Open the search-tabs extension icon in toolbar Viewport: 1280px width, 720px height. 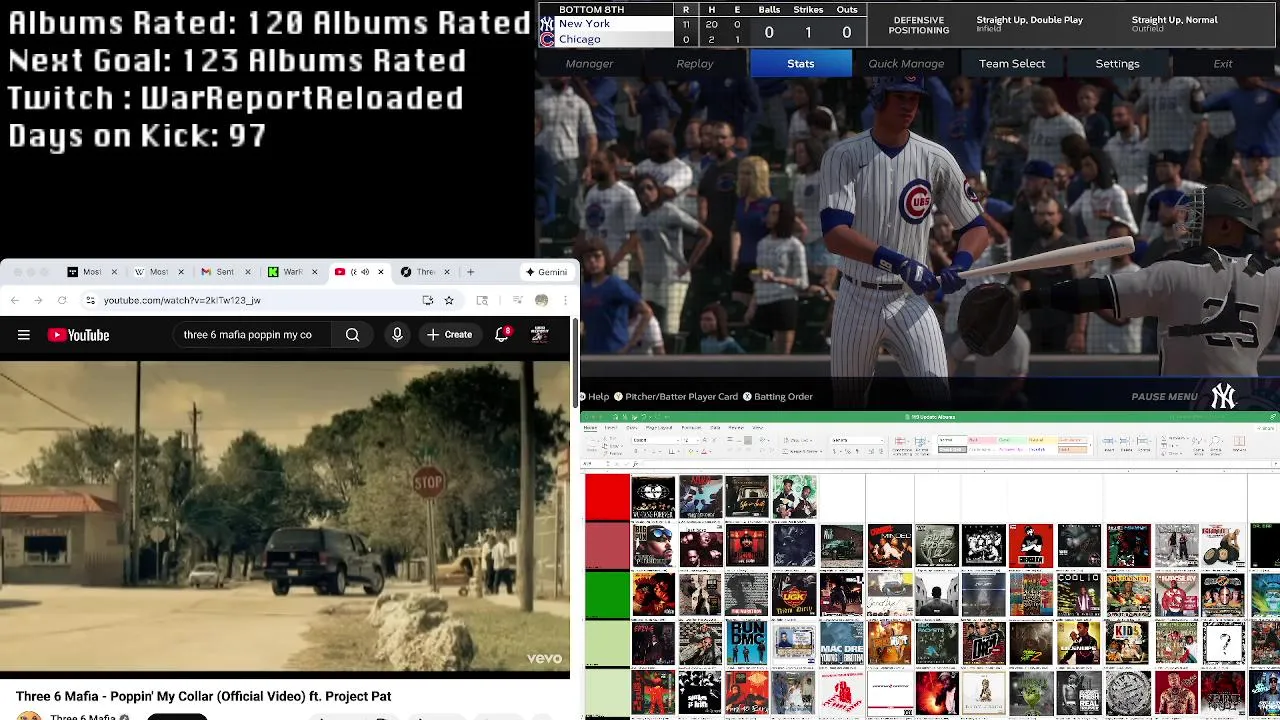(x=482, y=300)
